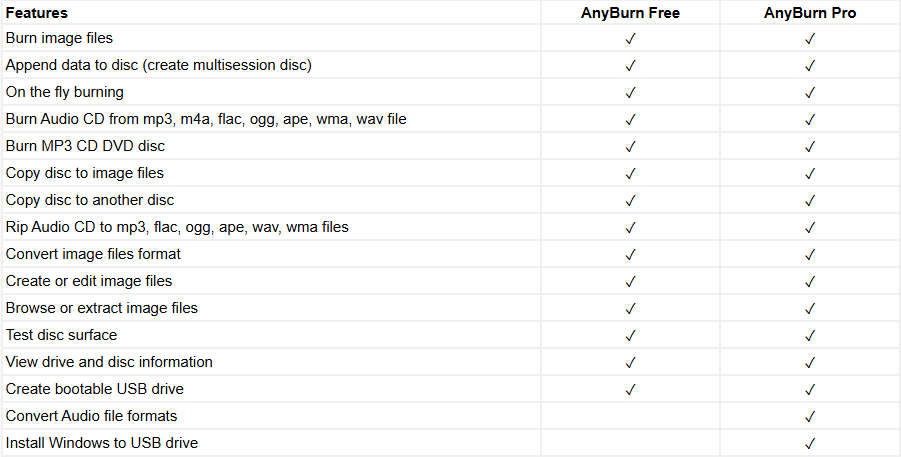This screenshot has height=457, width=901.
Task: Click the Rip Audio CD feature text
Action: click(x=177, y=227)
